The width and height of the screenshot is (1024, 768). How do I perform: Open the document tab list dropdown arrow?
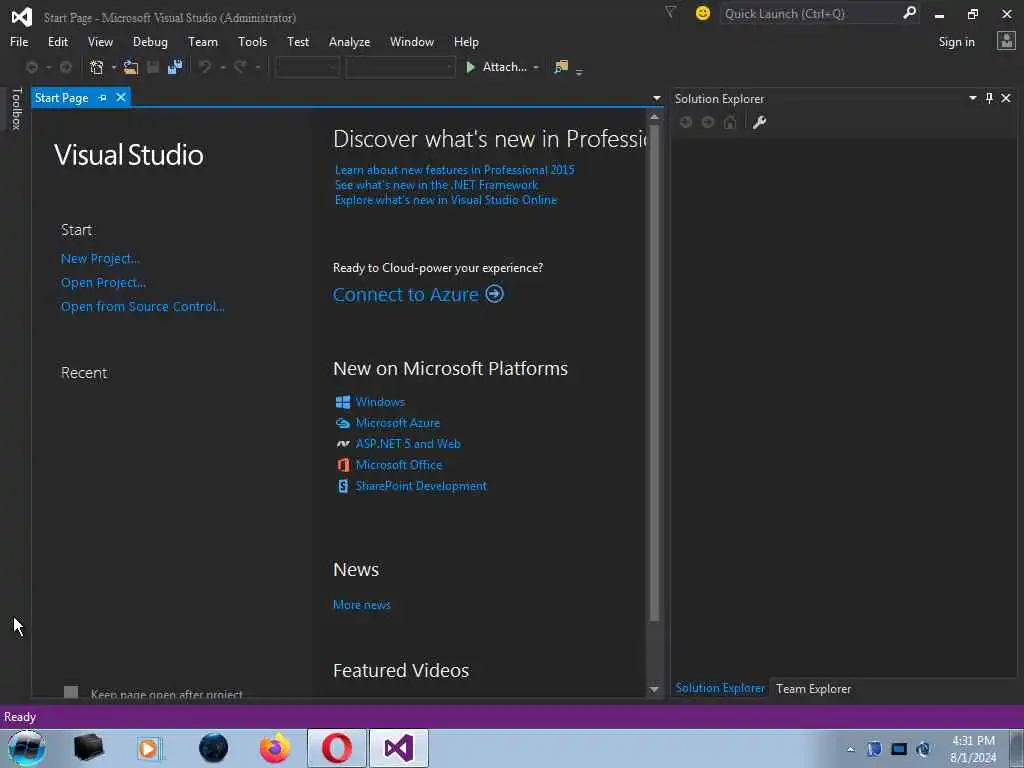(x=656, y=99)
